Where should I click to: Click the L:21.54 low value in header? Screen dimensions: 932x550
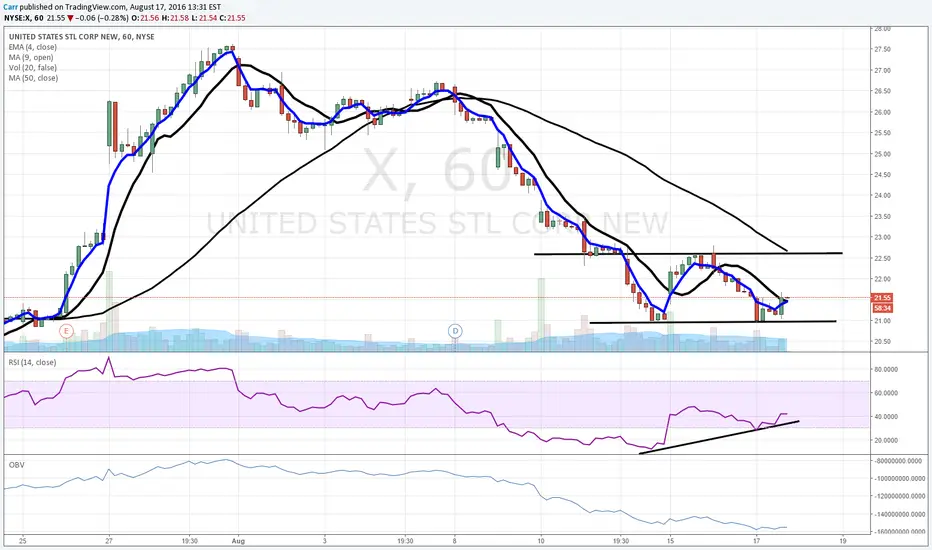click(x=203, y=18)
